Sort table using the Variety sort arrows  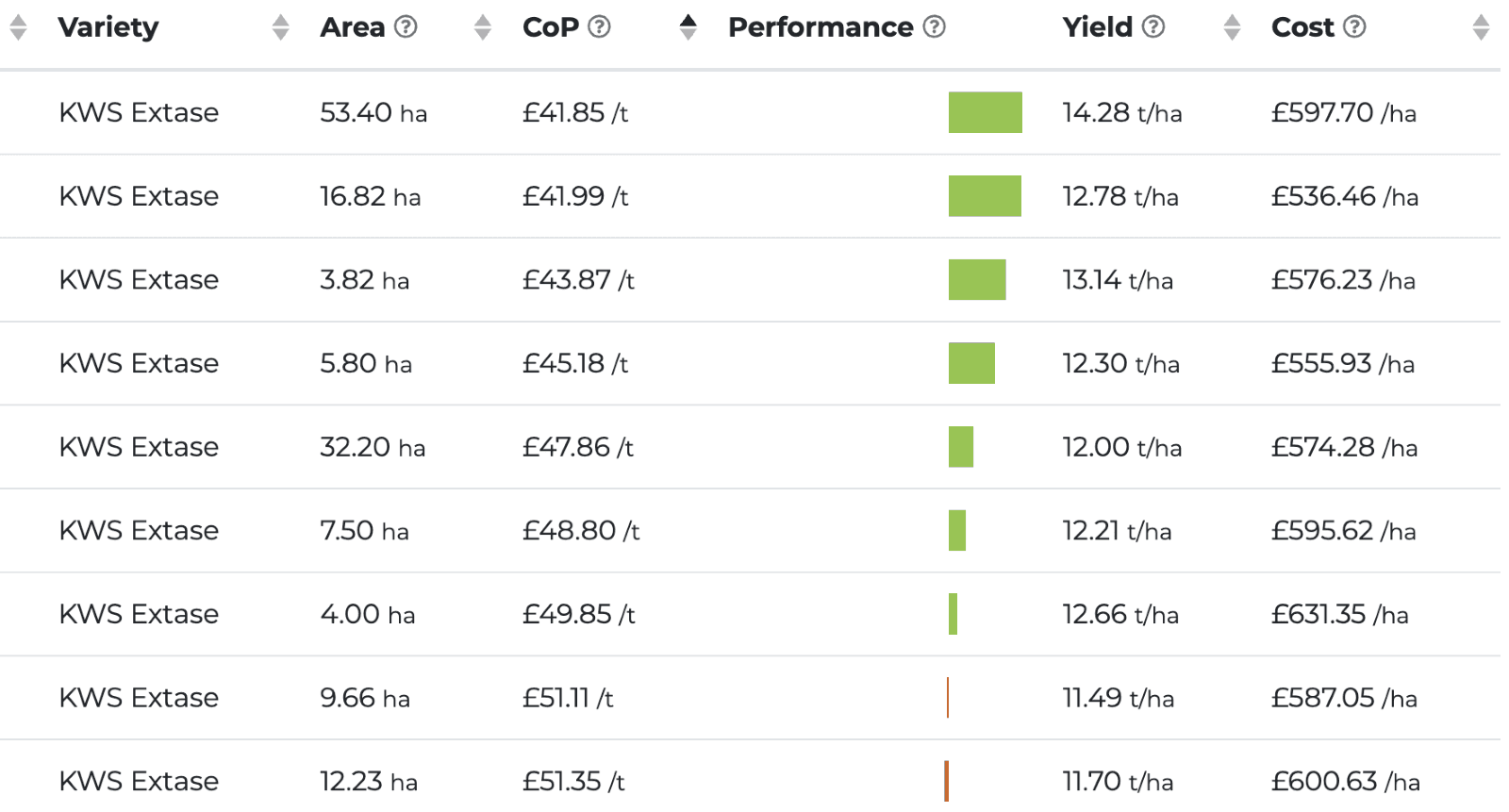pyautogui.click(x=280, y=27)
